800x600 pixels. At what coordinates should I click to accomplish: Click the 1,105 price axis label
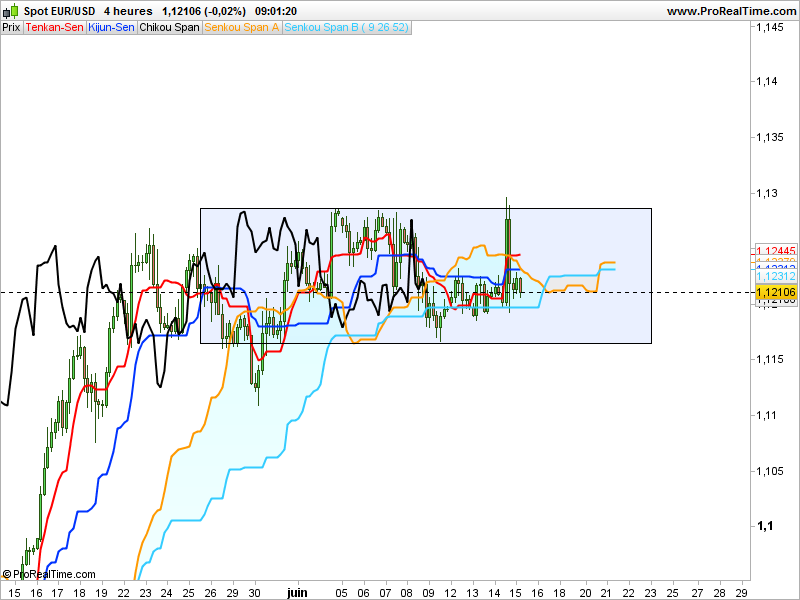[770, 471]
